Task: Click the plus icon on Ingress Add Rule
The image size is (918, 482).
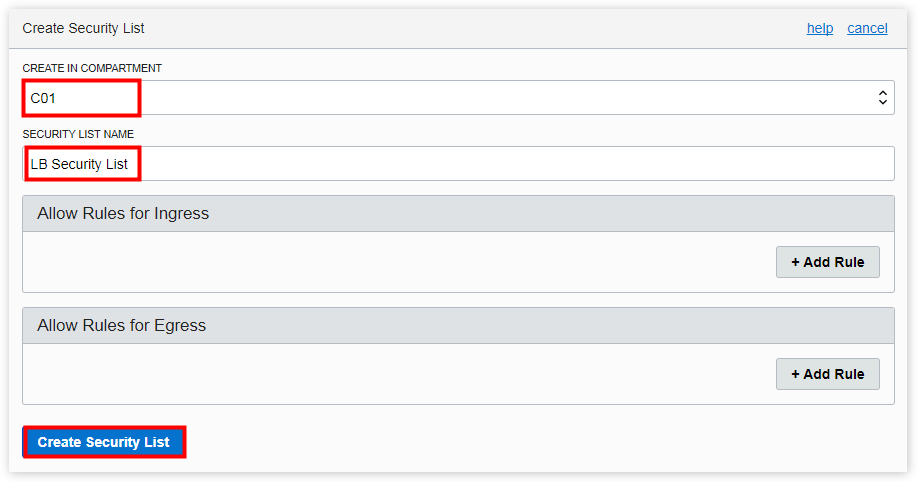Action: 795,262
